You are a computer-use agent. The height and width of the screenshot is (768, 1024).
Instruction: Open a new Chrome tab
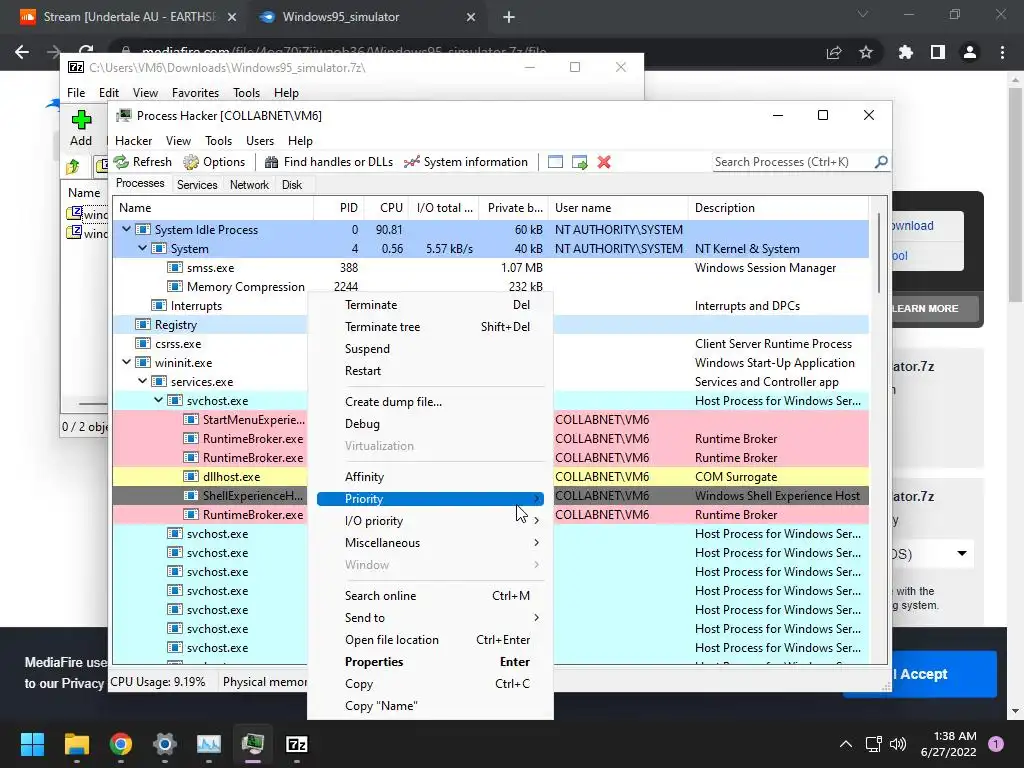(x=509, y=17)
